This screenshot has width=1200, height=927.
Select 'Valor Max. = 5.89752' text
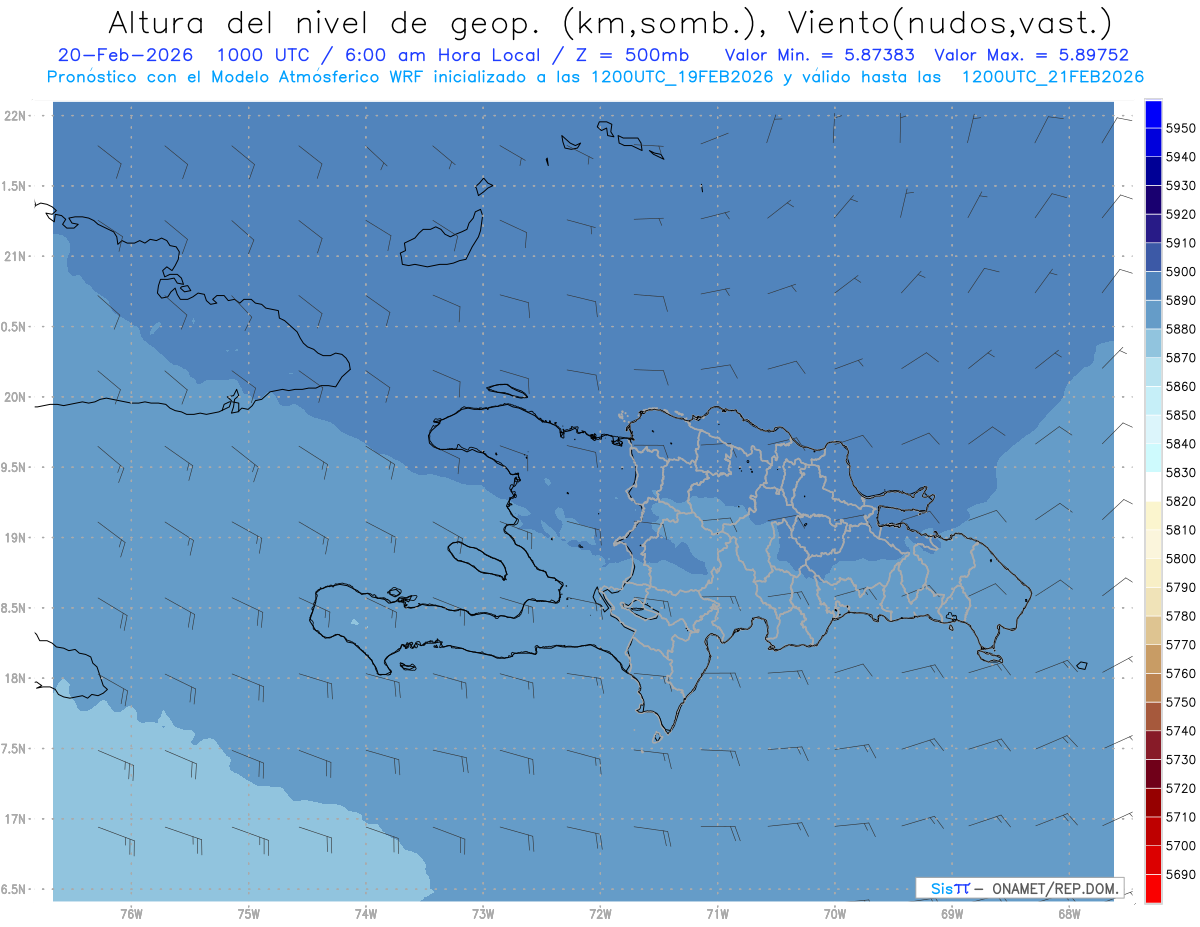pos(1030,56)
